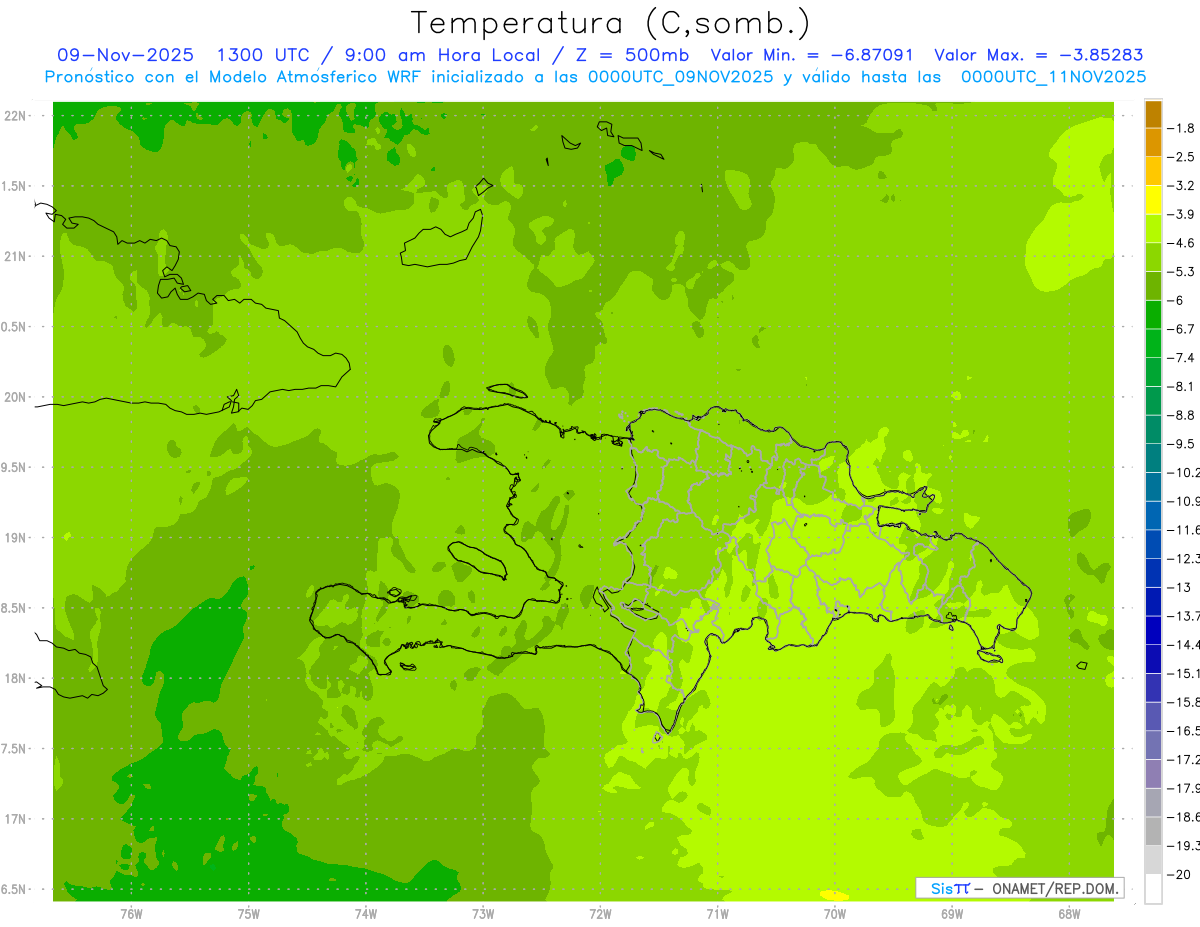Click the "-3.2" colorbar value

[1181, 186]
